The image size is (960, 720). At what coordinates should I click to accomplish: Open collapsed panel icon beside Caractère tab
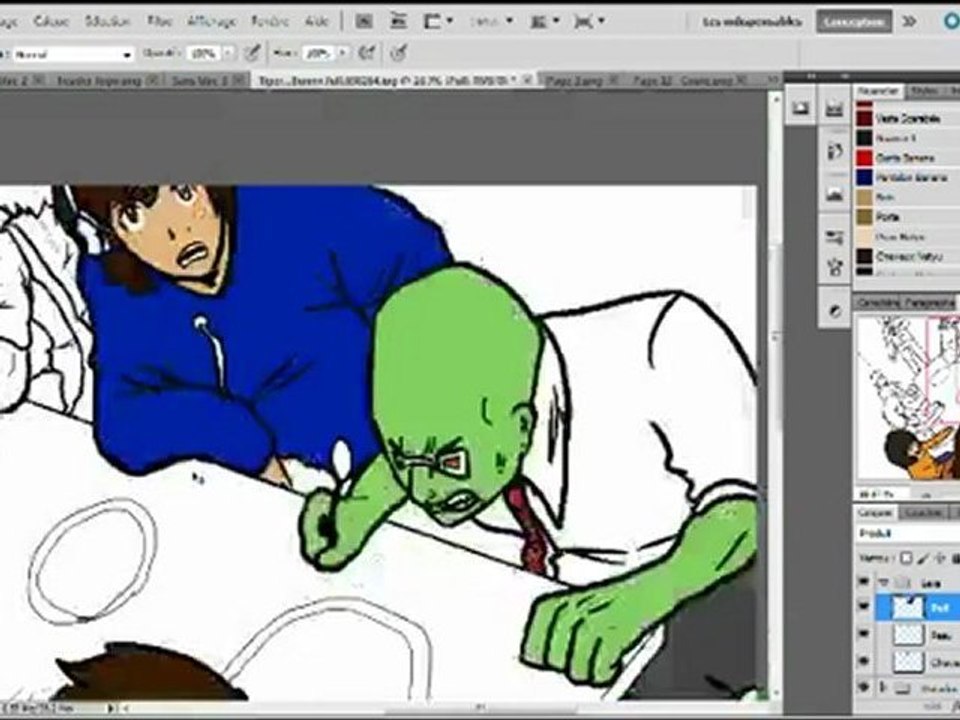coord(834,311)
